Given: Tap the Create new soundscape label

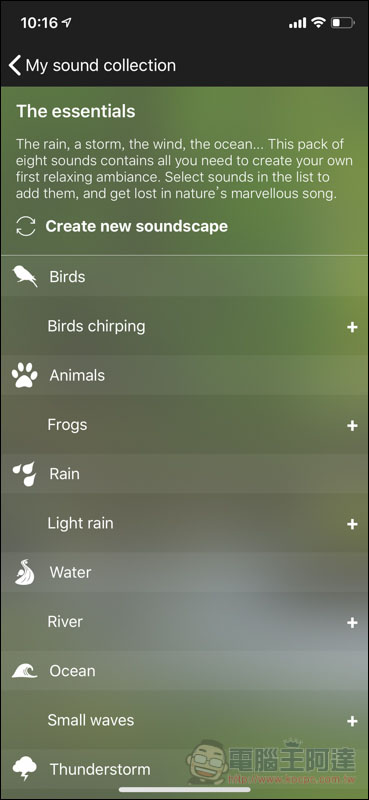Looking at the screenshot, I should (137, 226).
